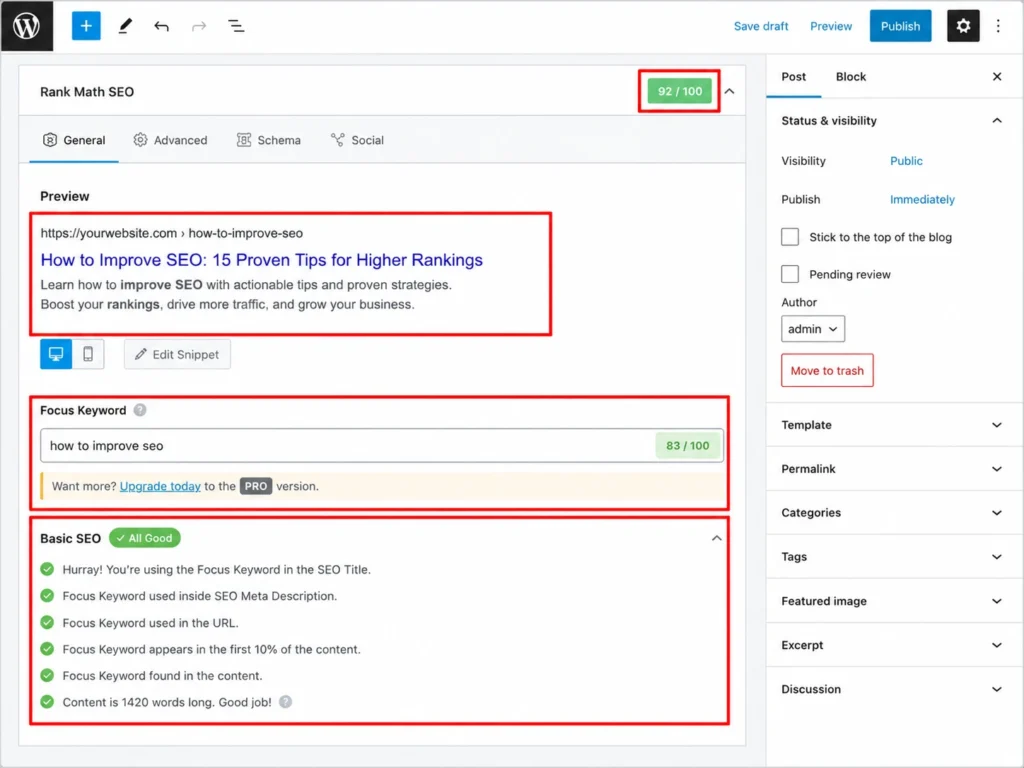Click the Upgrade today link
Viewport: 1024px width, 768px height.
tap(160, 487)
